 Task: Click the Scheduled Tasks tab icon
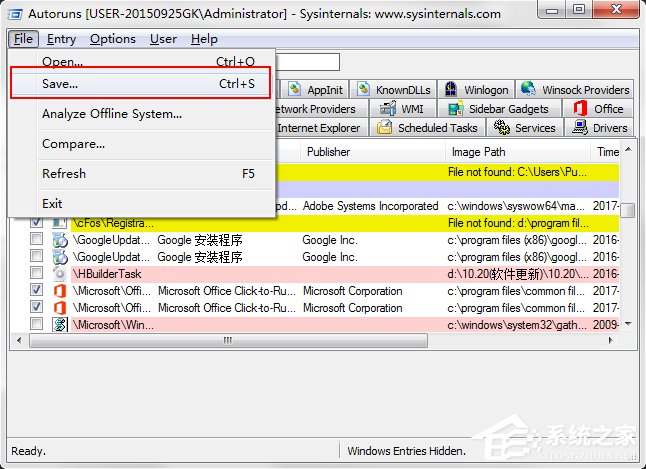pos(386,128)
